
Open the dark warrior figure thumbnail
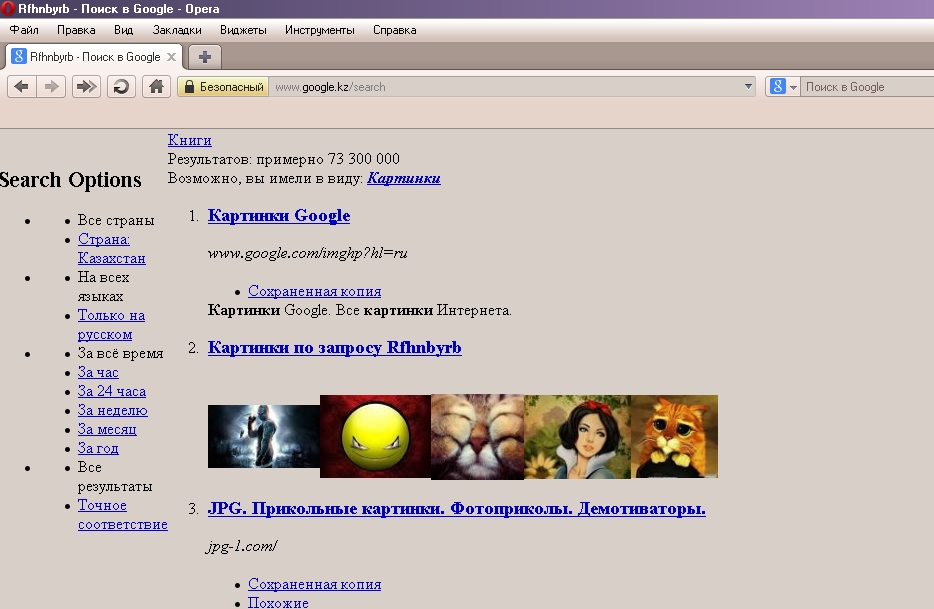(x=264, y=436)
